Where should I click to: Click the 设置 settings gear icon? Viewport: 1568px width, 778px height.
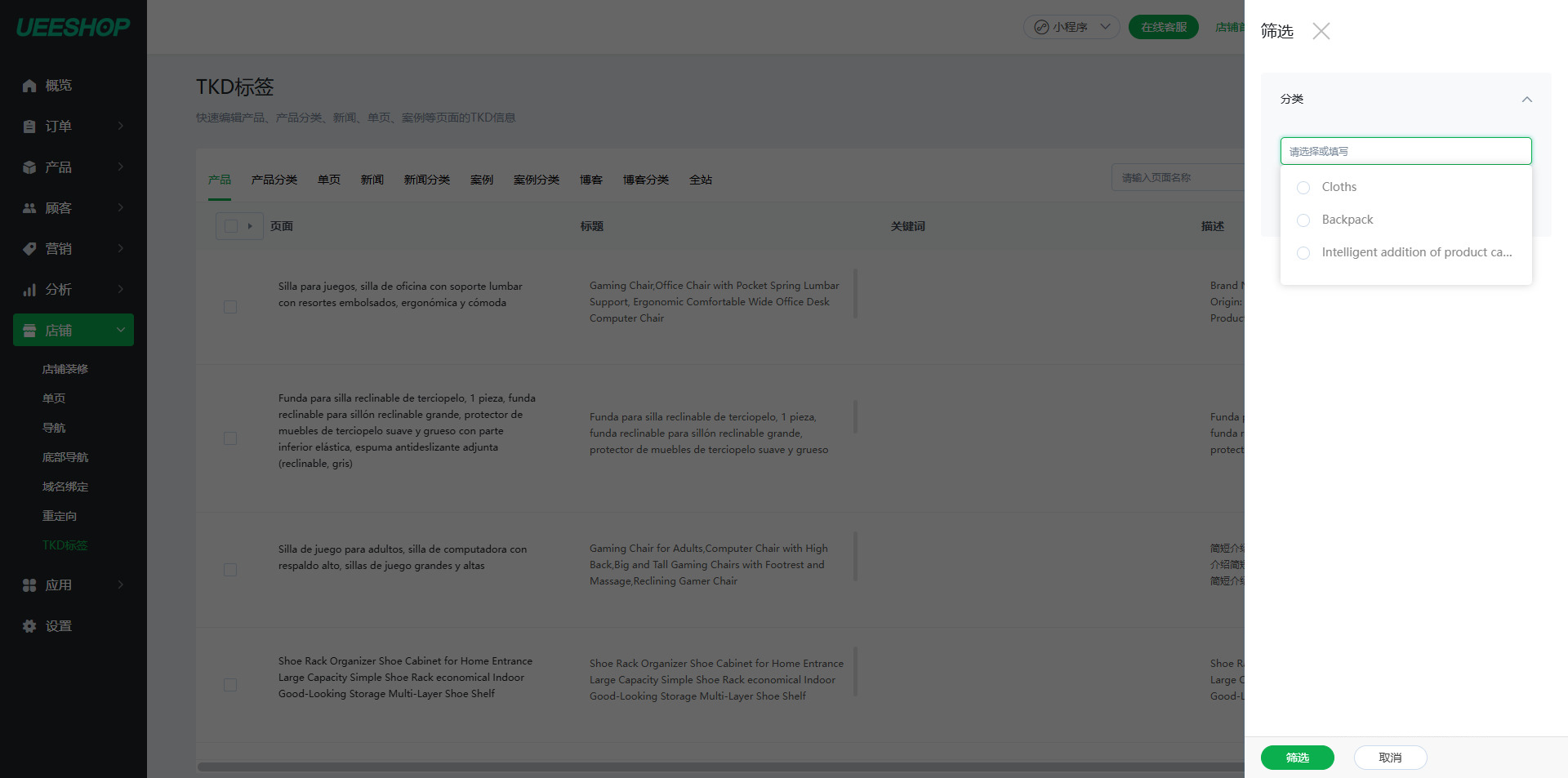[x=29, y=626]
